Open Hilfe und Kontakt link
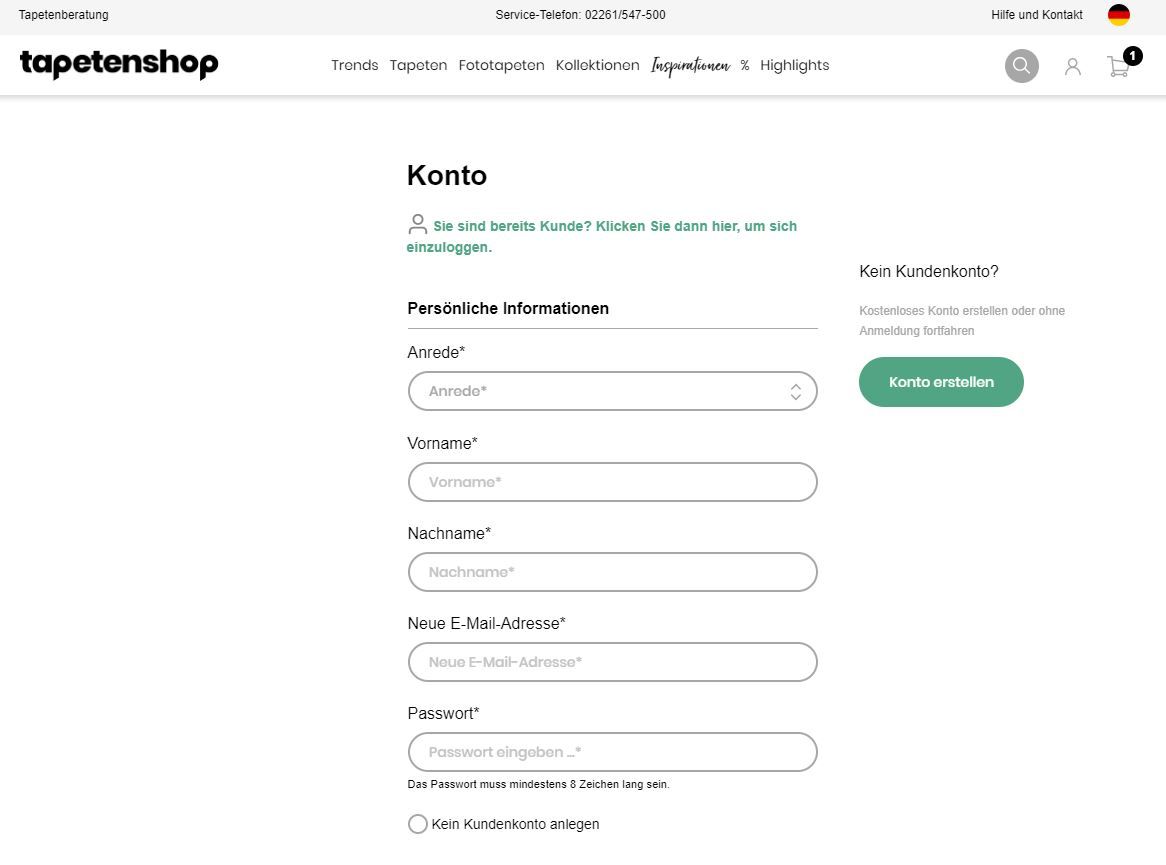The image size is (1166, 865). pos(1037,15)
